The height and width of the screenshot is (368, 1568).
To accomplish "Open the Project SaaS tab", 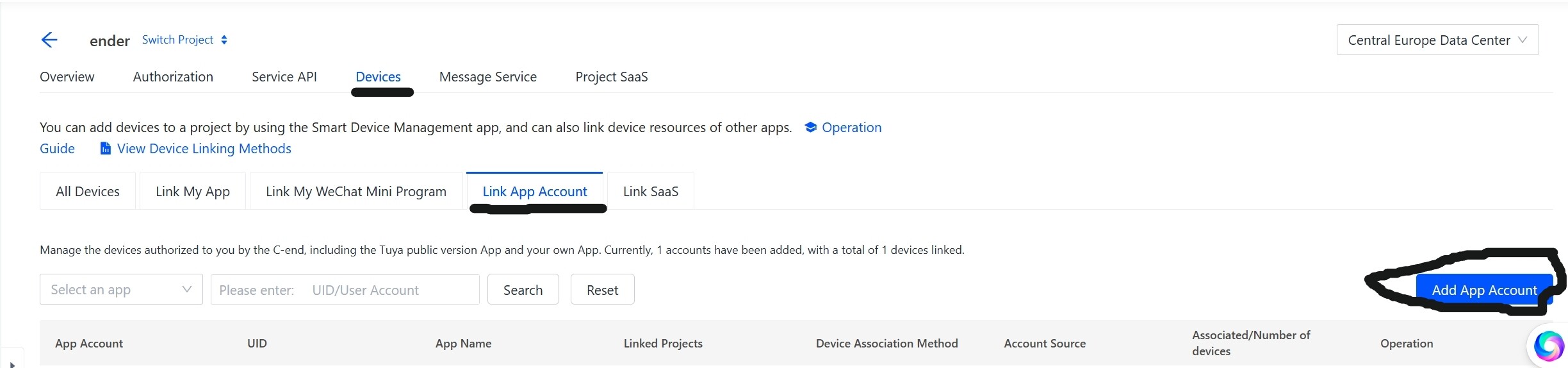I will 611,77.
